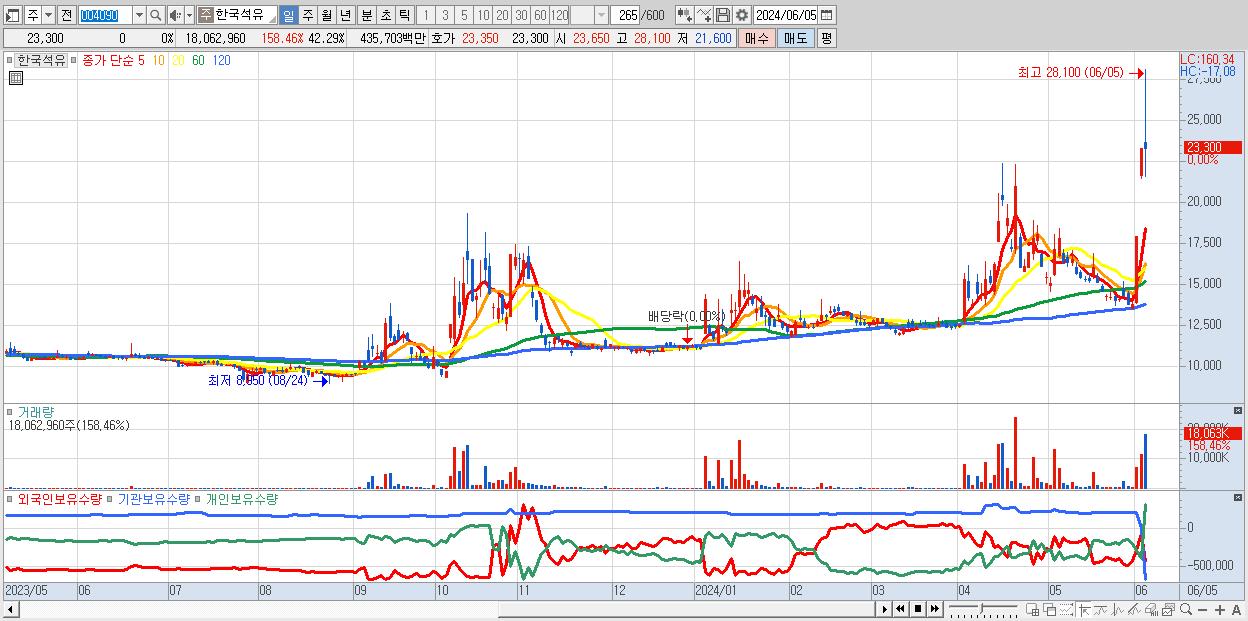Save chart with floppy disk icon

pyautogui.click(x=722, y=15)
